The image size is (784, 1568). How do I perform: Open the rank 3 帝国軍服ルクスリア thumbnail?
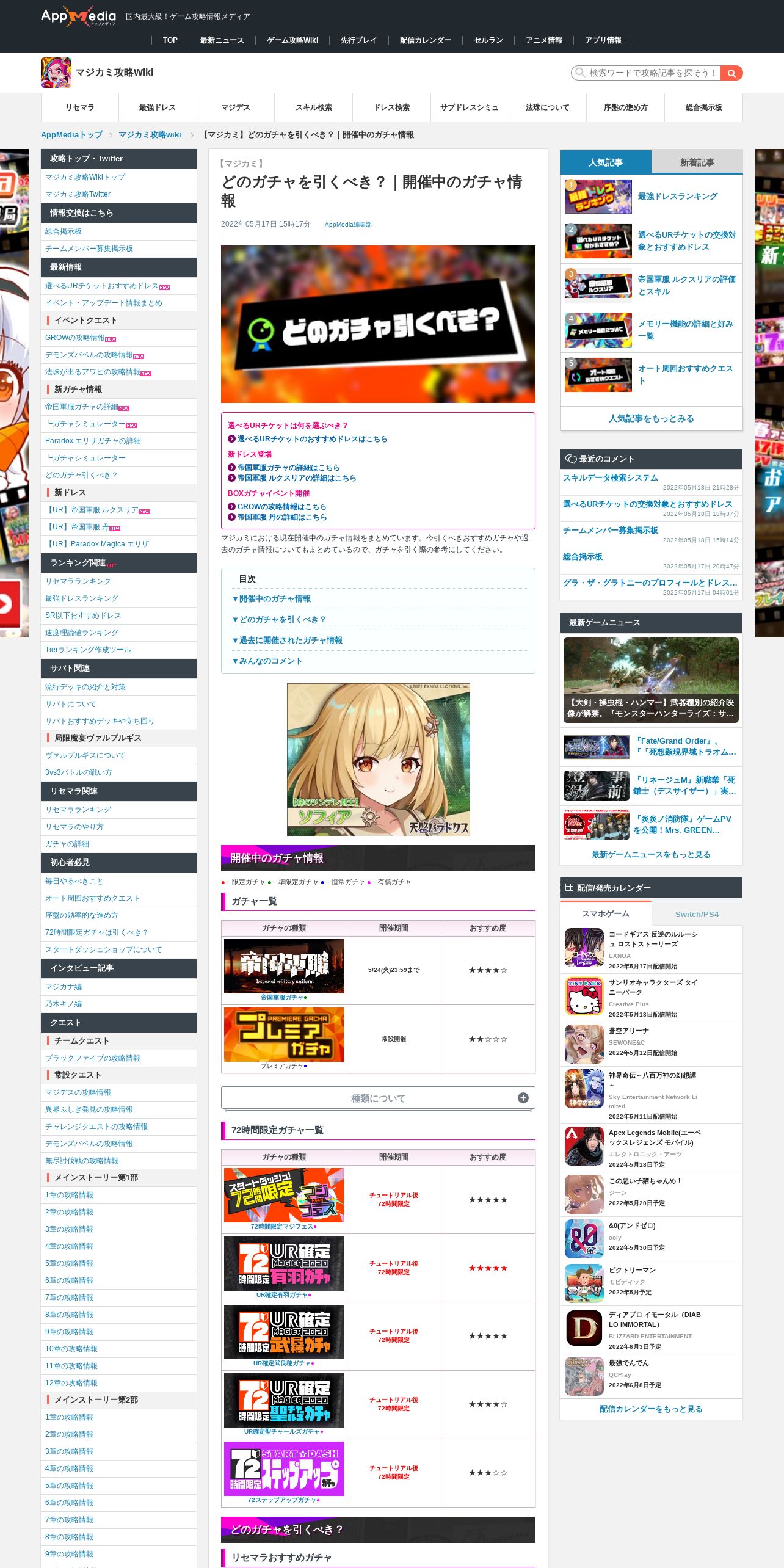598,286
